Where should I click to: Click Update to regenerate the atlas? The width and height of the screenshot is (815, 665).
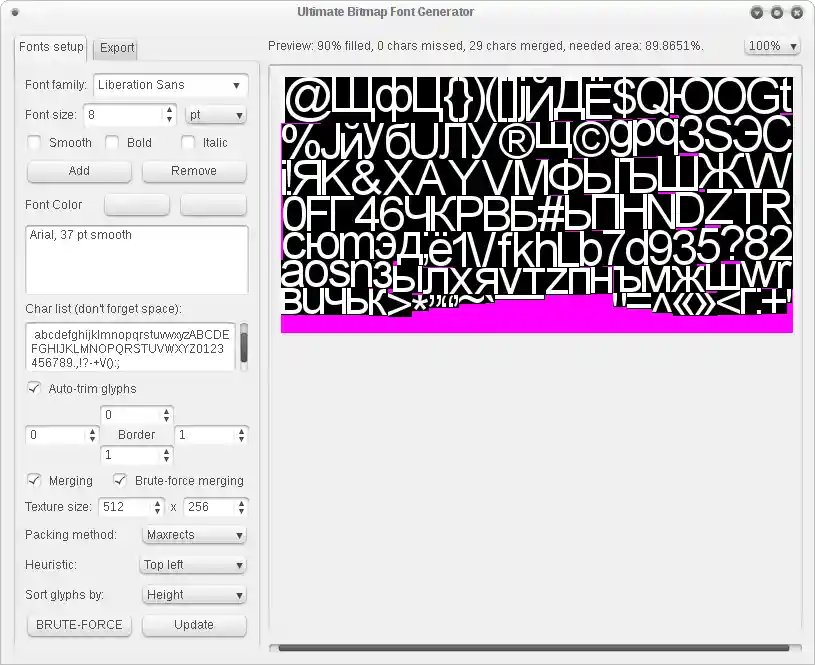tap(194, 624)
